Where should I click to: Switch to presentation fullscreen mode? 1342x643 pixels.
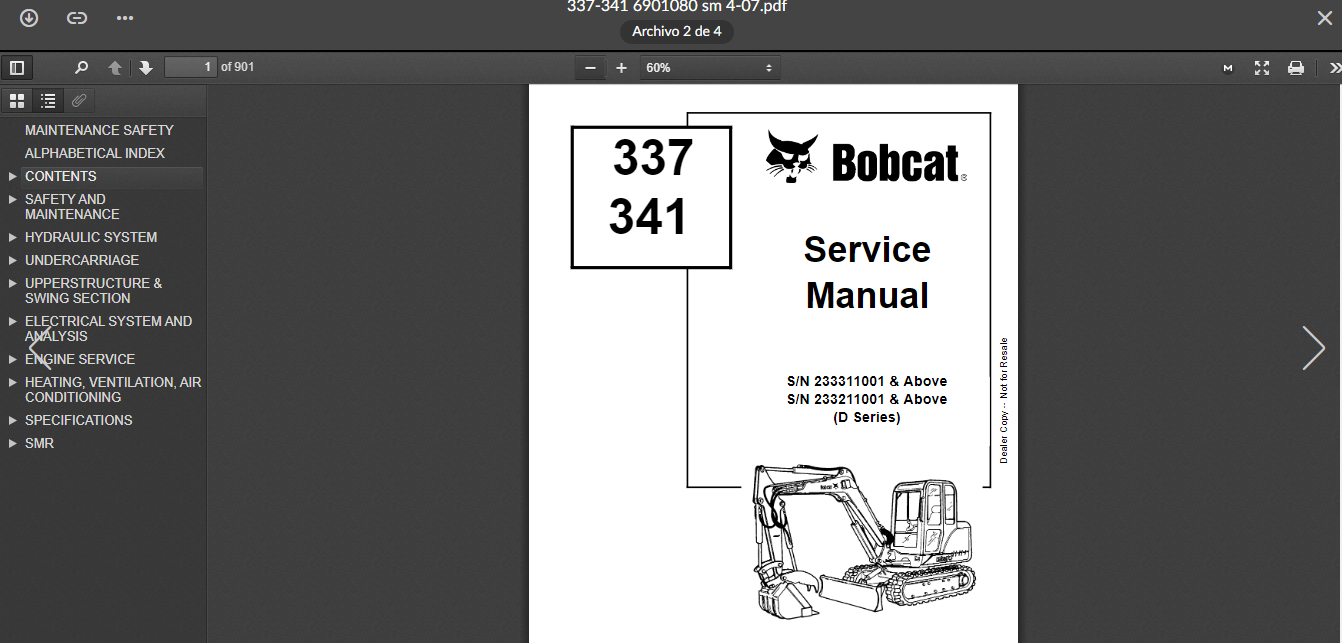[x=1262, y=68]
